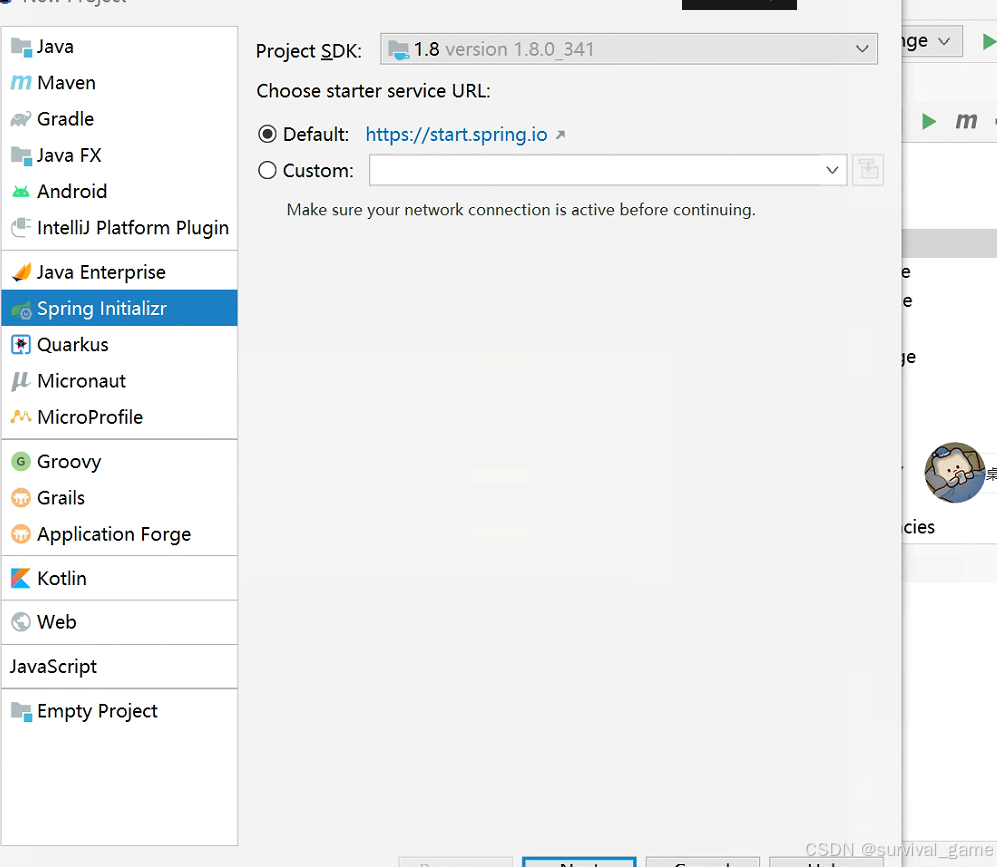Click the custom URL save/import icon button

868,170
